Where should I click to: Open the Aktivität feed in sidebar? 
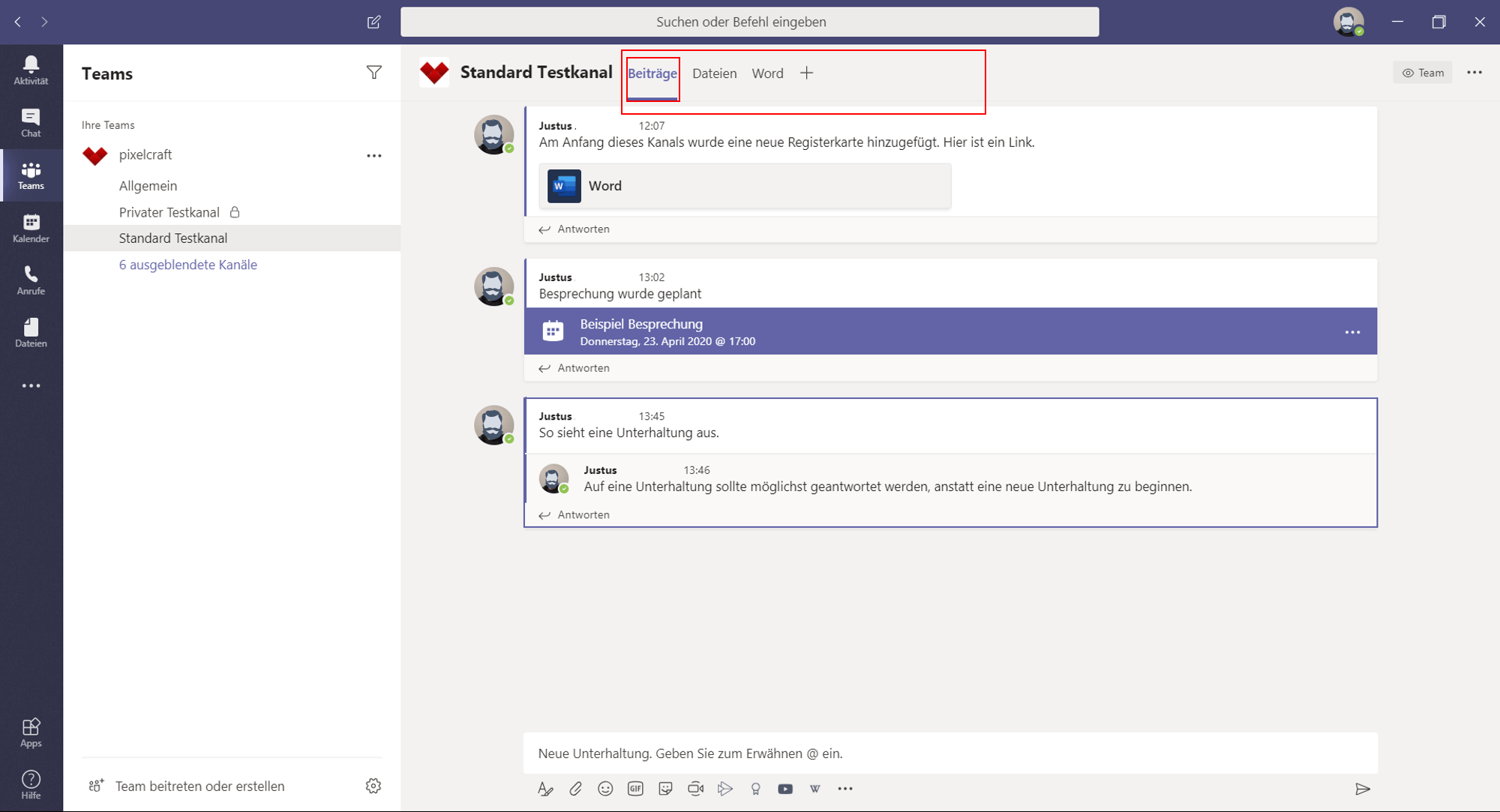(31, 70)
